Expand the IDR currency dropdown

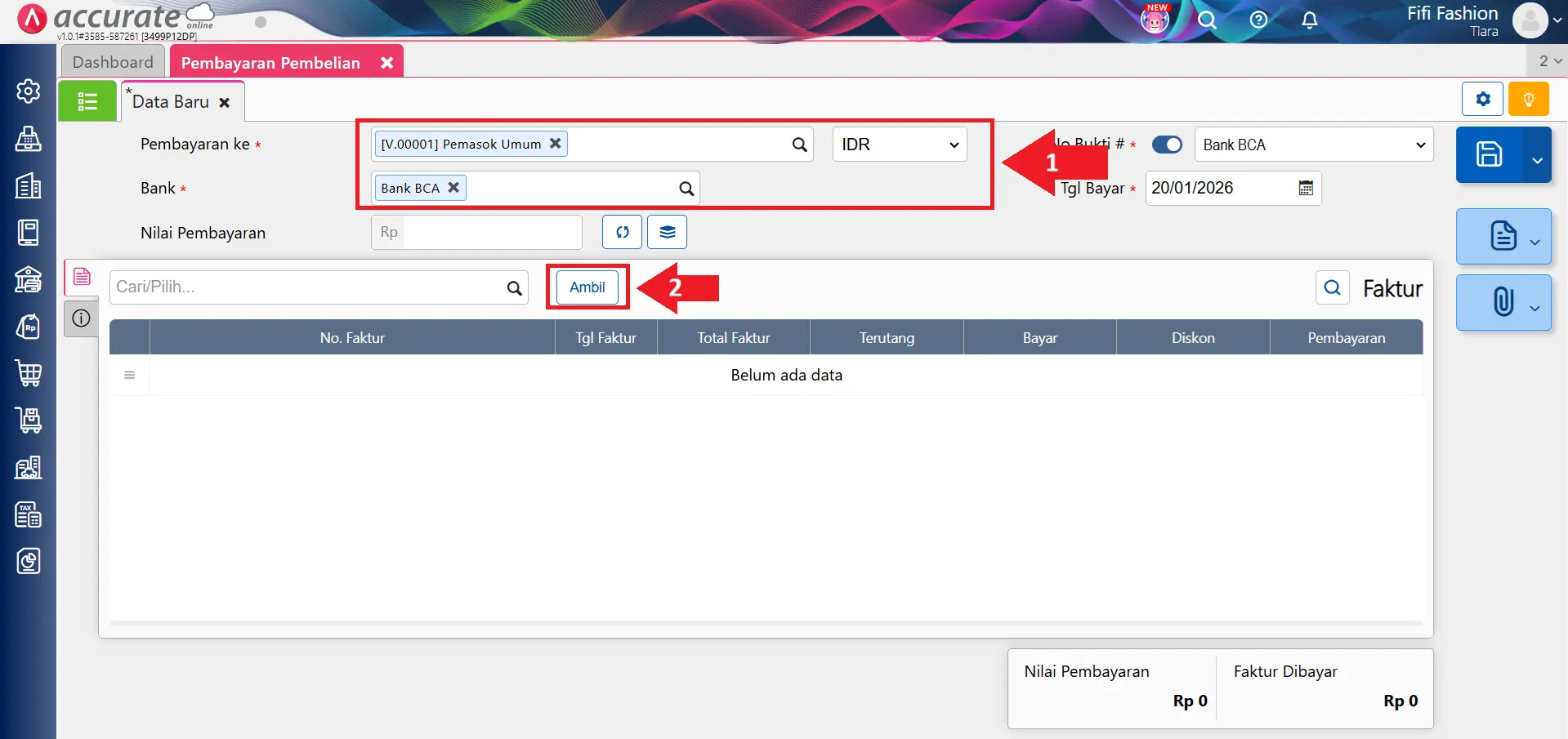coord(899,145)
